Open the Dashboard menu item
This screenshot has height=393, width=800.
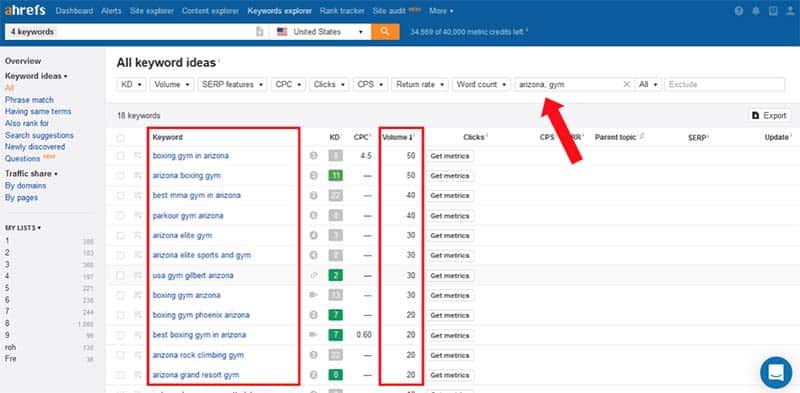(74, 11)
